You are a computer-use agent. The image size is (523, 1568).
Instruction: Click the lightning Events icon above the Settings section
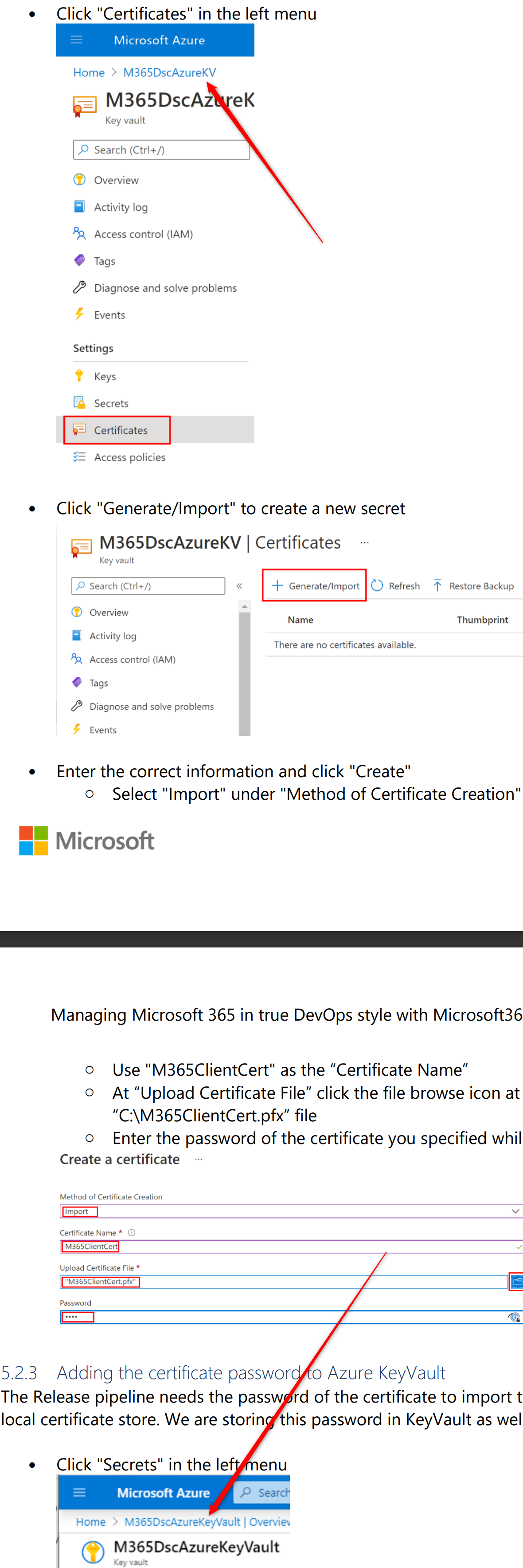[79, 314]
